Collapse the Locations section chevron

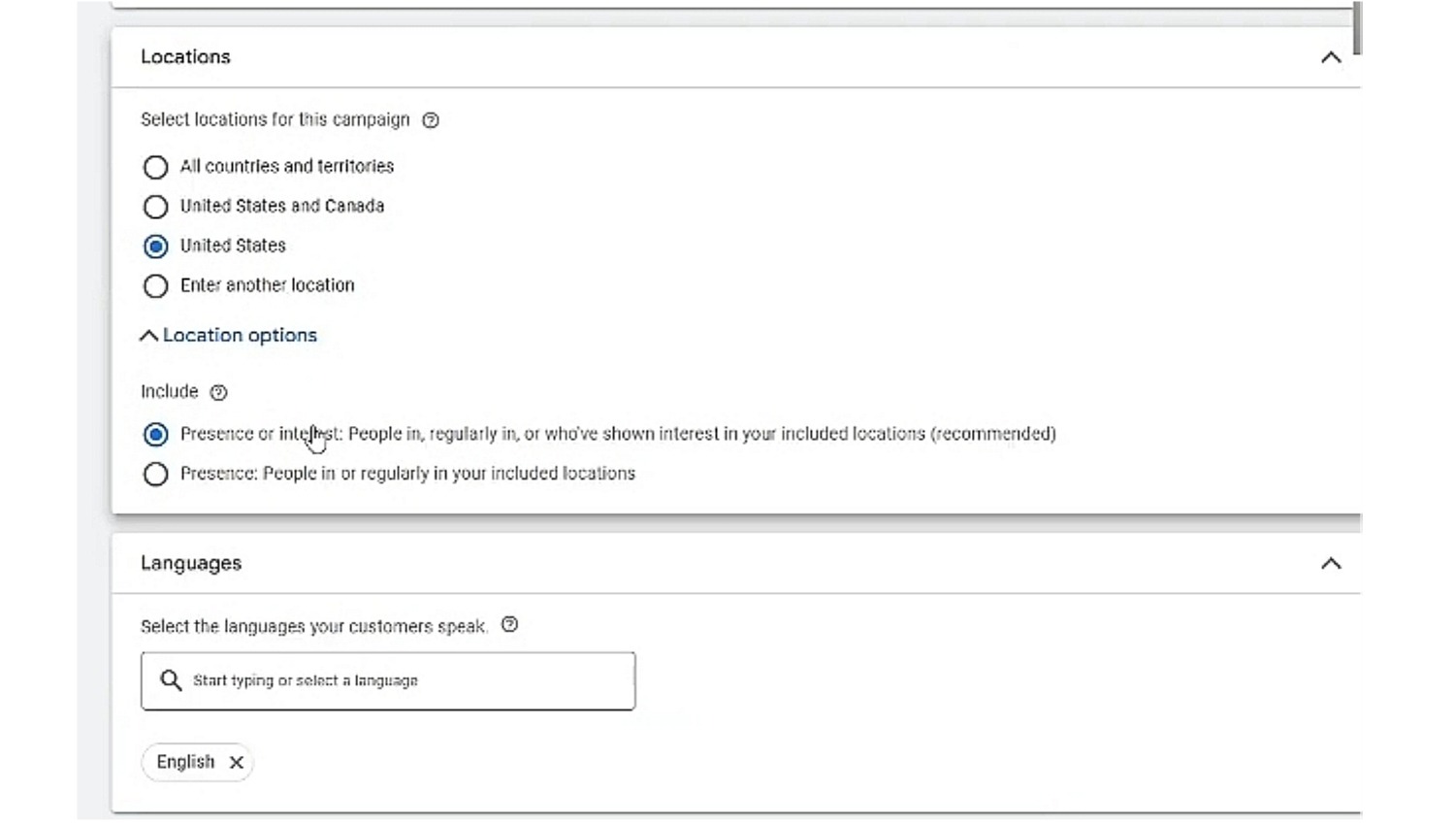coord(1331,57)
